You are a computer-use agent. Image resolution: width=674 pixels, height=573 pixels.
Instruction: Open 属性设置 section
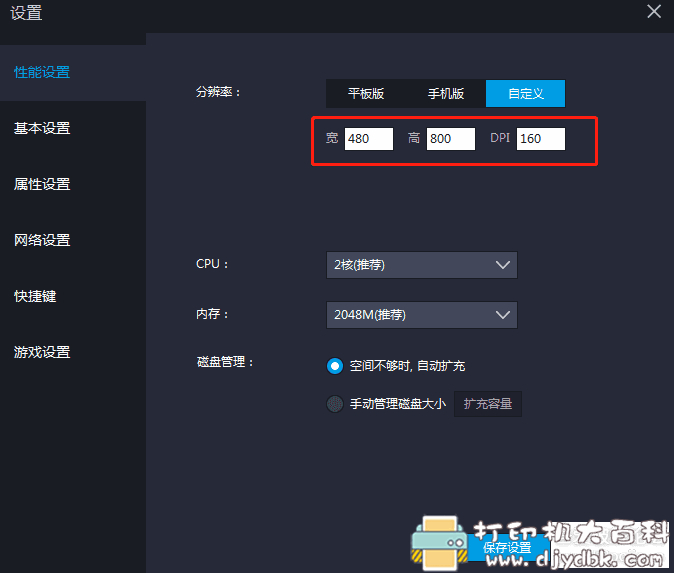[x=42, y=184]
